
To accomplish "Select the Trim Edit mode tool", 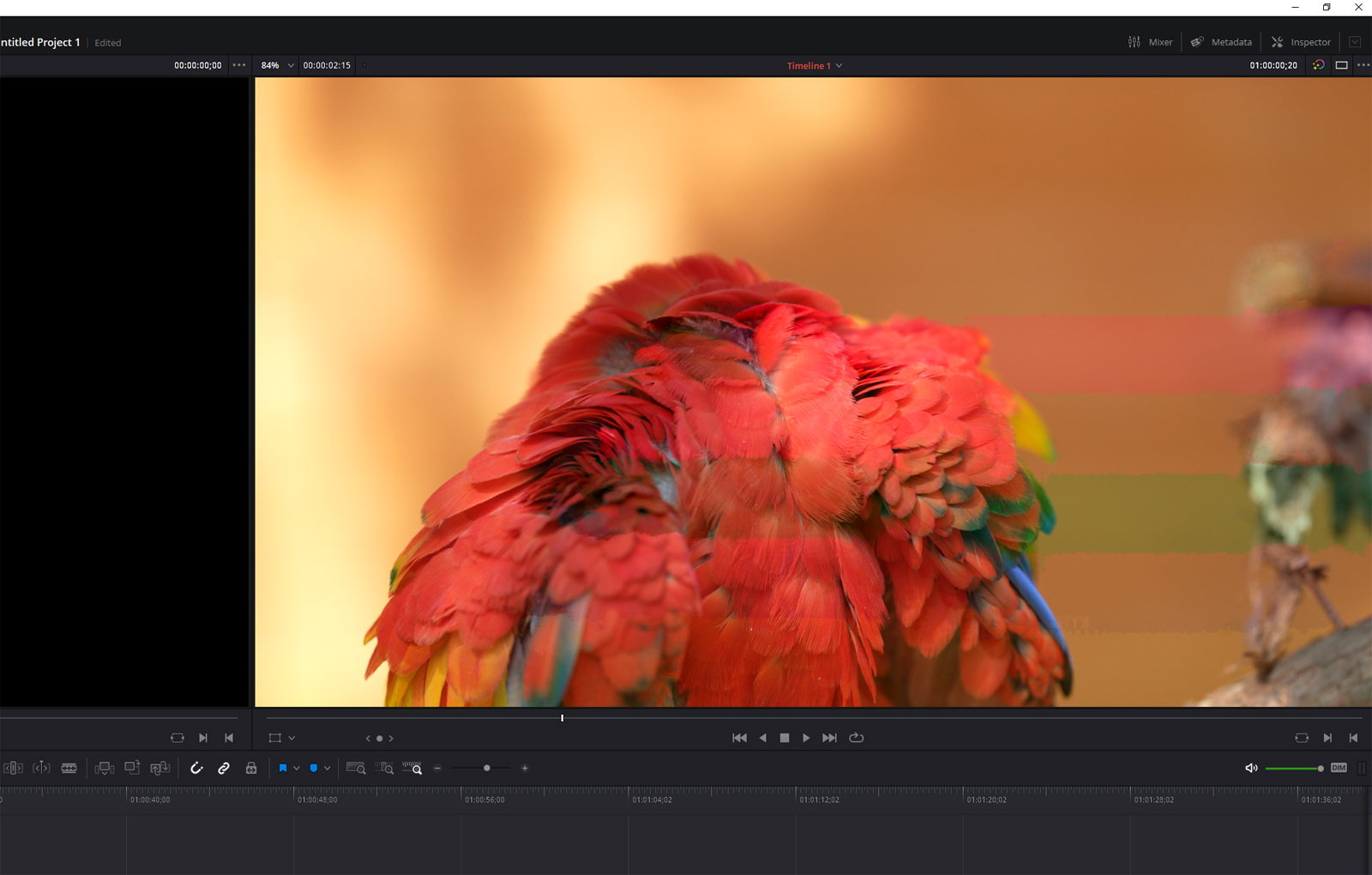I will tap(13, 769).
